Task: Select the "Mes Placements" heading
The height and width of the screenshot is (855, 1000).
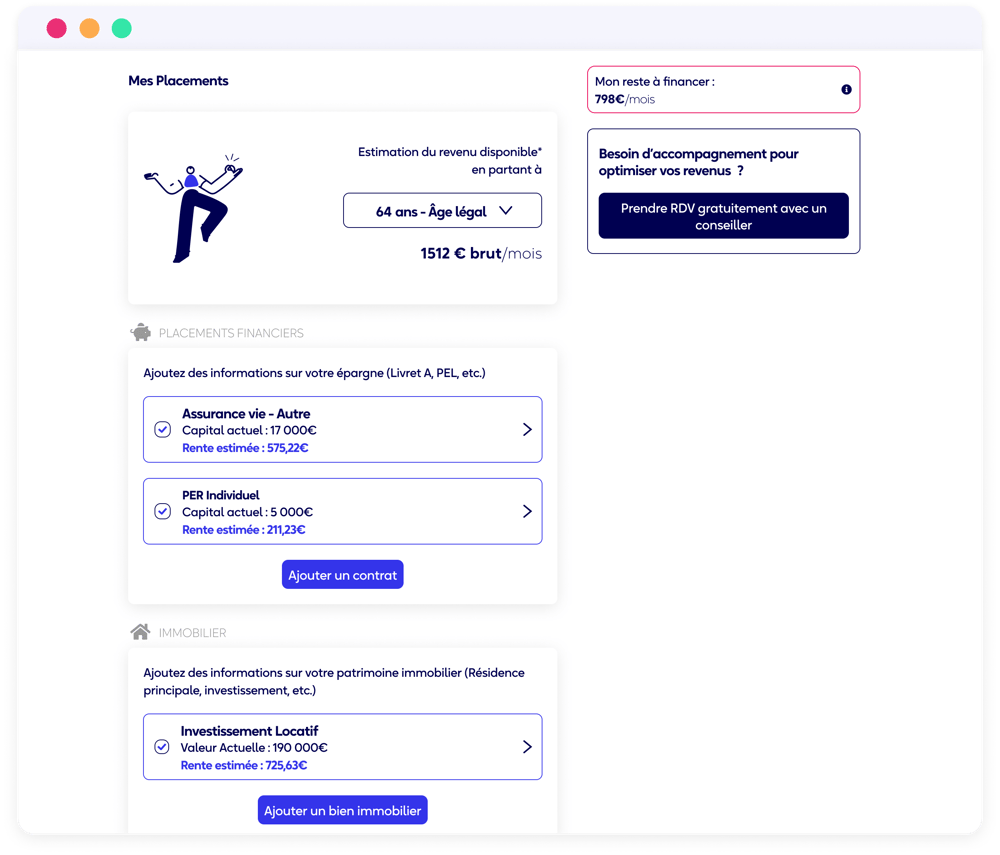Action: 178,80
